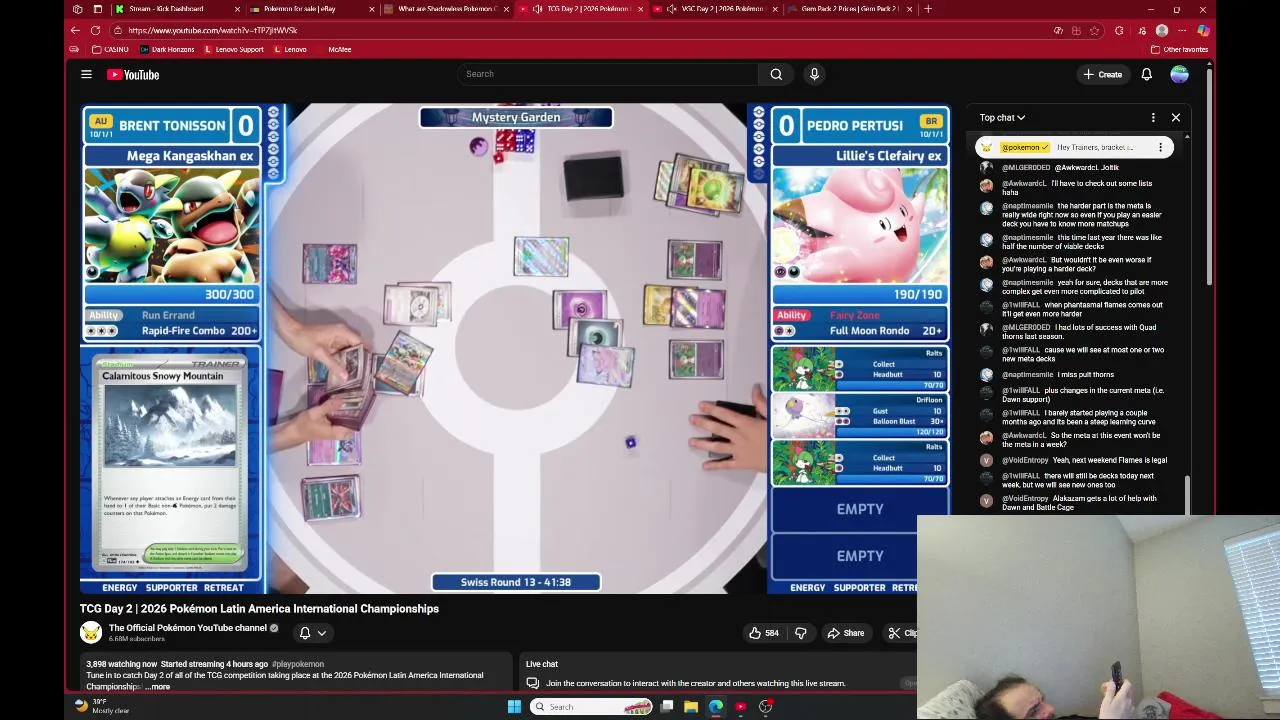
Task: Open the new tab with plus icon
Action: pos(928,9)
